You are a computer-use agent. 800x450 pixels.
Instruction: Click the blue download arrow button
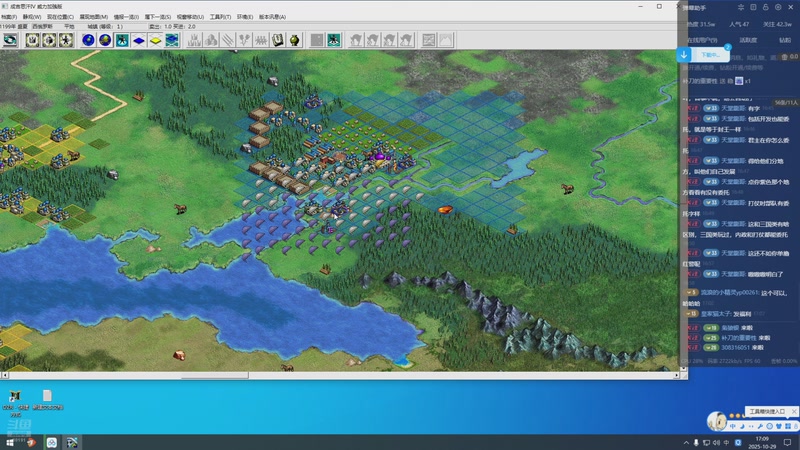pyautogui.click(x=684, y=55)
